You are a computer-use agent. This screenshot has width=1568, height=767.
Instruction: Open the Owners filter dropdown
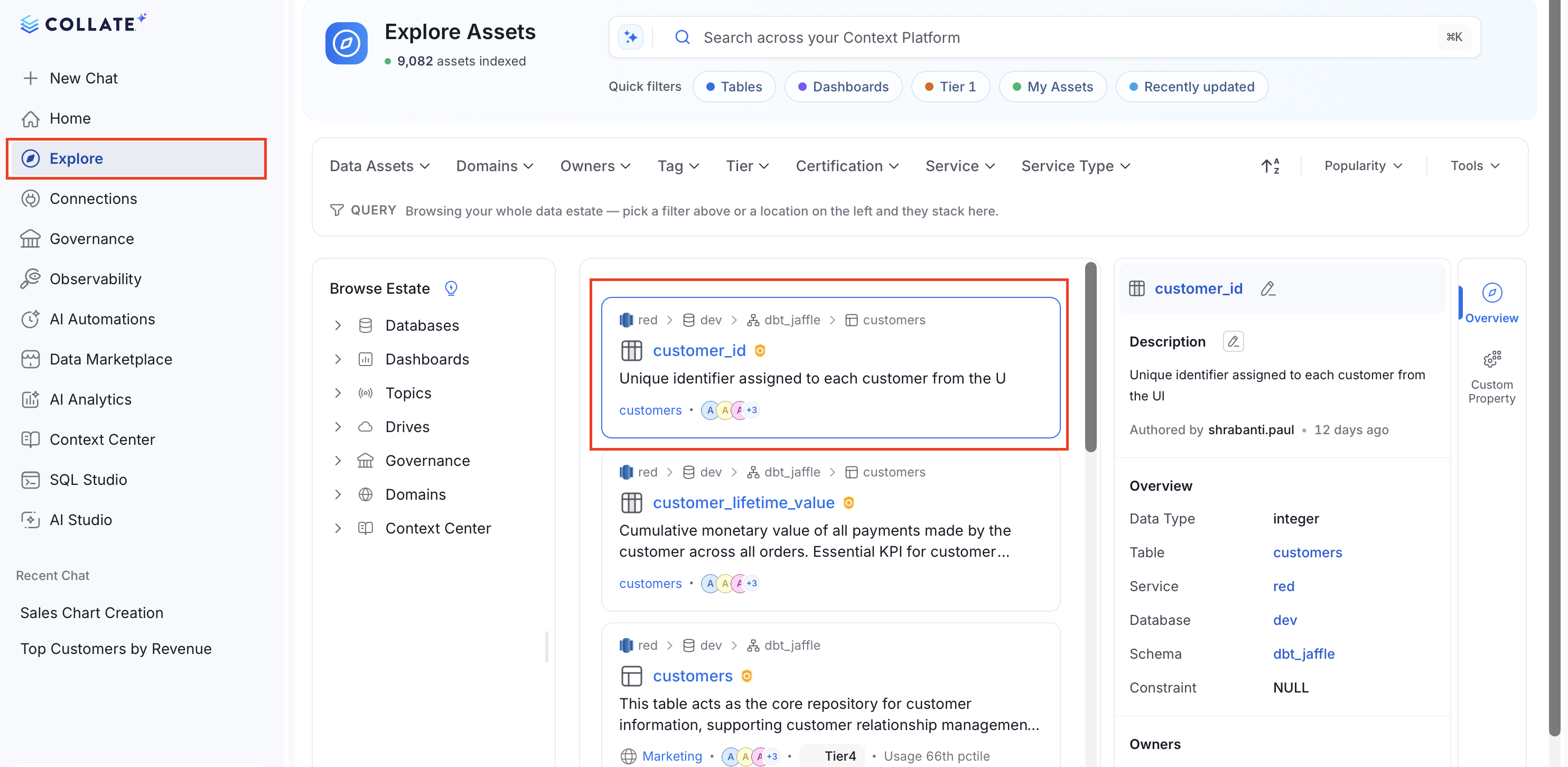(595, 165)
